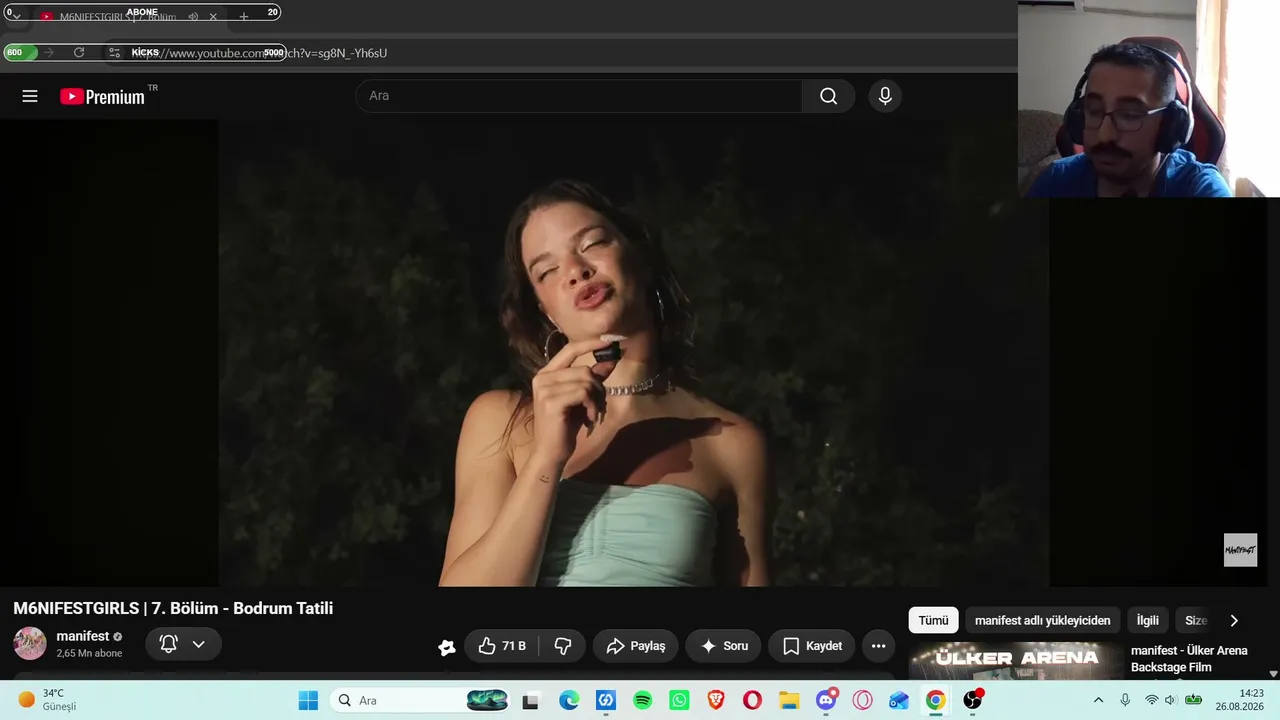
Task: Mute the M6NIFESTGIRLS tab audio icon
Action: tap(193, 17)
